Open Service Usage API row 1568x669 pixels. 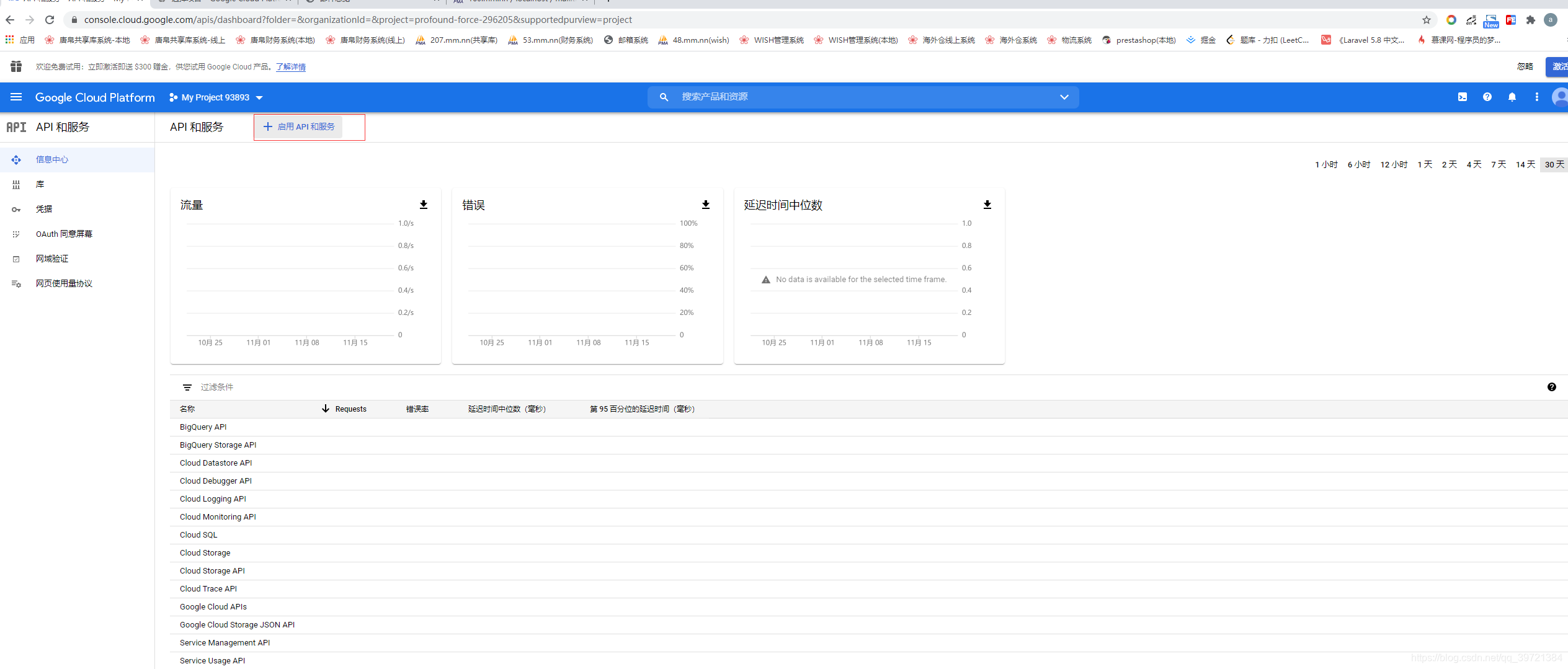point(869,661)
